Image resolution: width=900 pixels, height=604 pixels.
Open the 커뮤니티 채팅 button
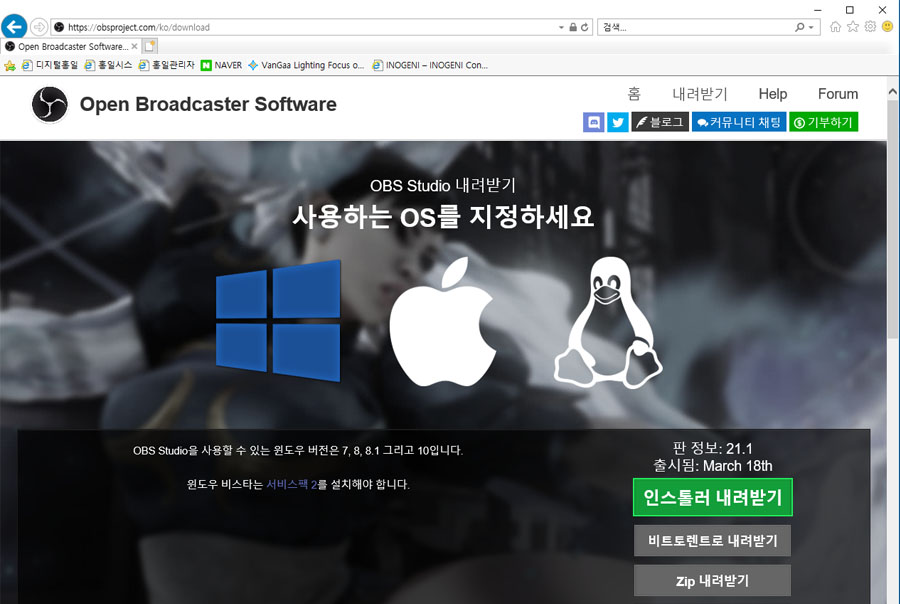[739, 122]
